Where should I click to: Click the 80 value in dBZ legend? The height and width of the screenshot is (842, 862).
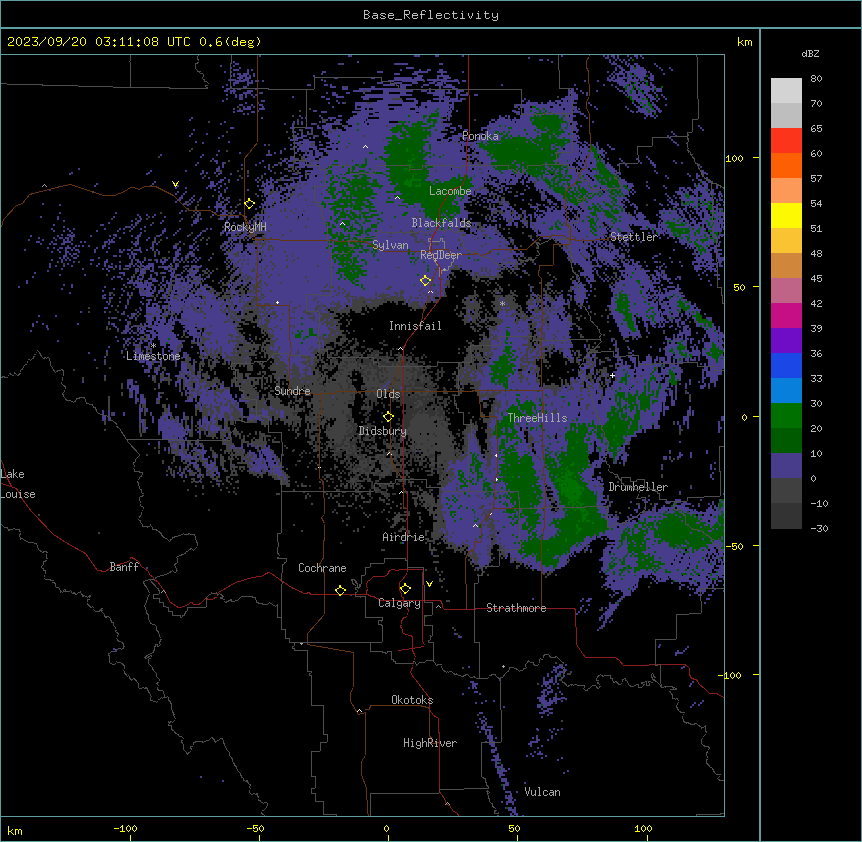(816, 79)
